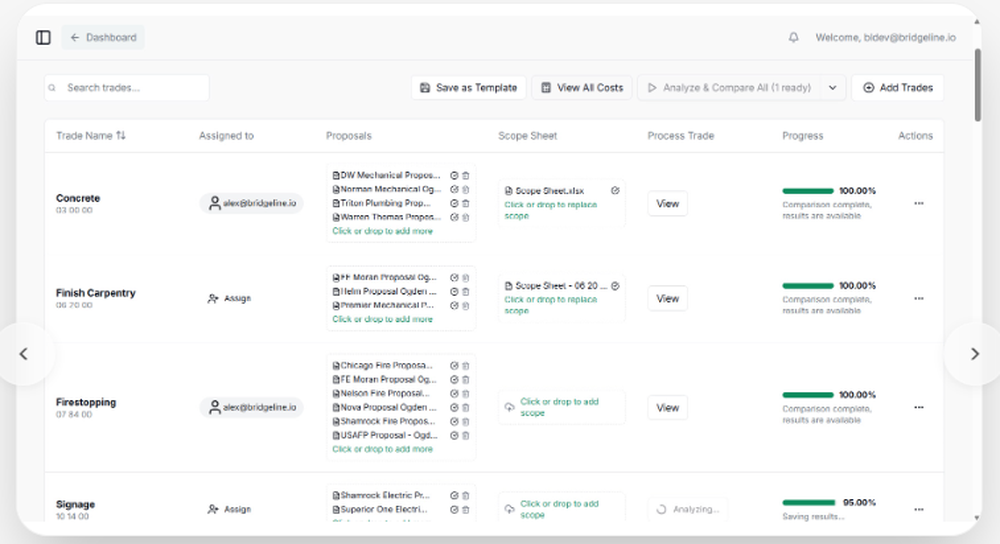Click the check-circle icon beside Warren Thomas proposal
1000x544 pixels.
[454, 217]
